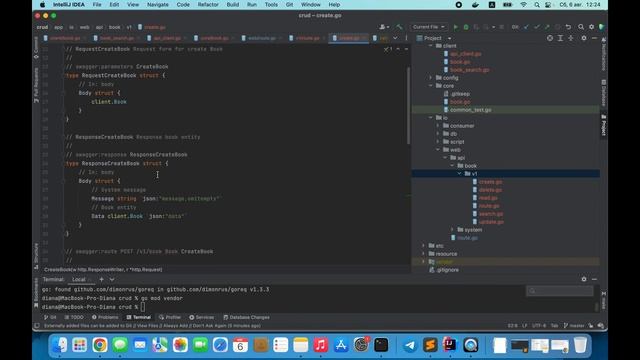The width and height of the screenshot is (640, 360).
Task: Expand the consumer folder in project tree
Action: 438,126
